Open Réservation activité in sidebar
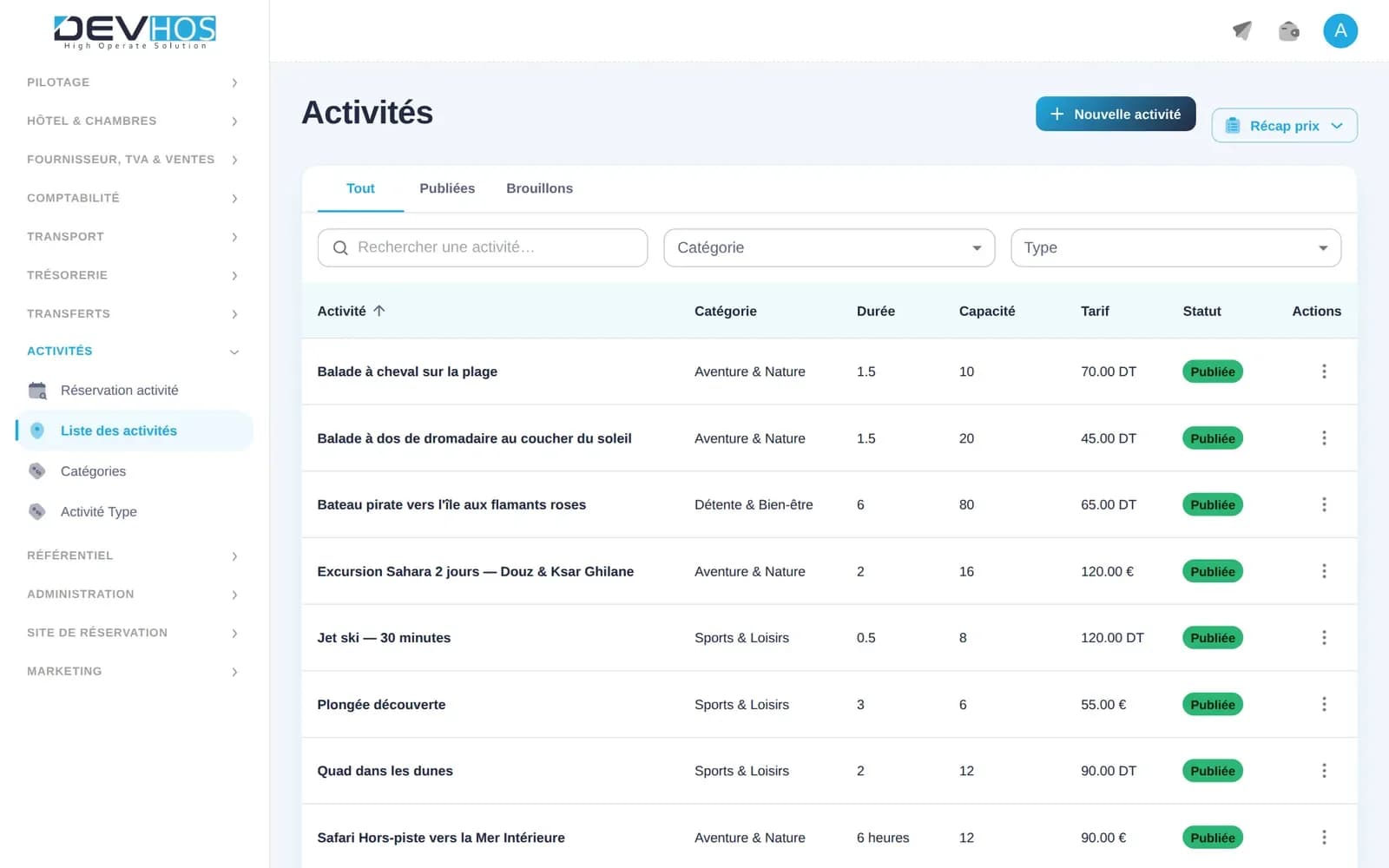The image size is (1389, 868). [x=135, y=391]
